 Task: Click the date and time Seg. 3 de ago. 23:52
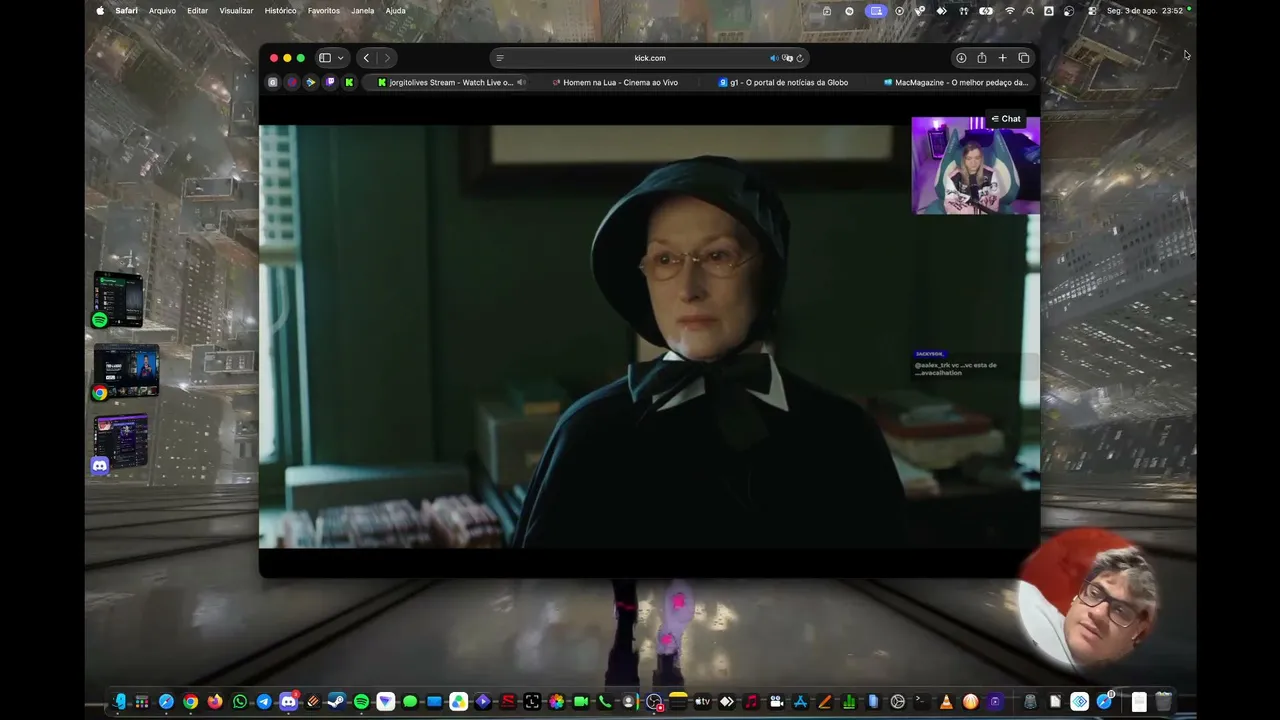[1145, 11]
